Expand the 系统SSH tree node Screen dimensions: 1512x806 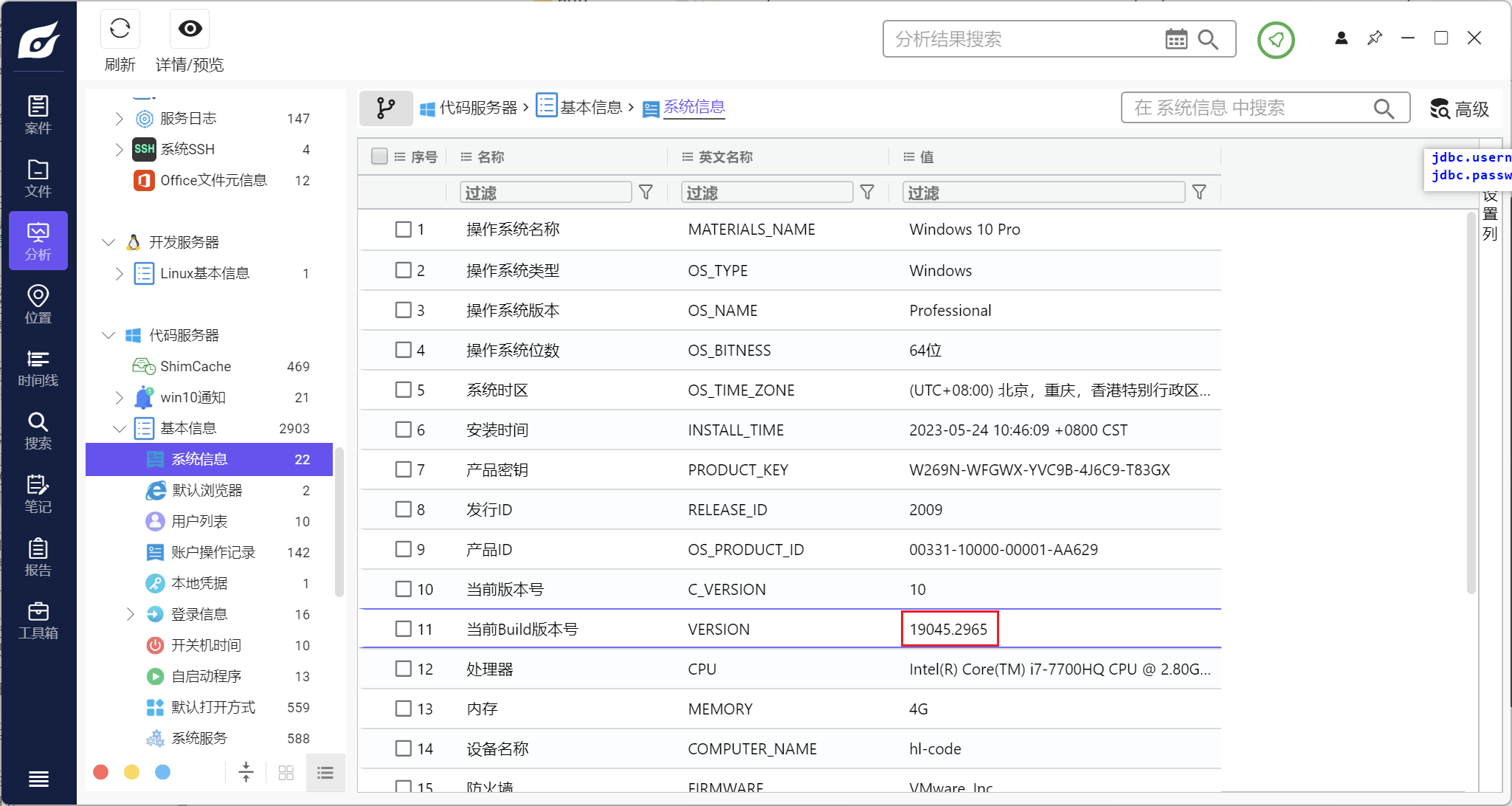(x=119, y=149)
